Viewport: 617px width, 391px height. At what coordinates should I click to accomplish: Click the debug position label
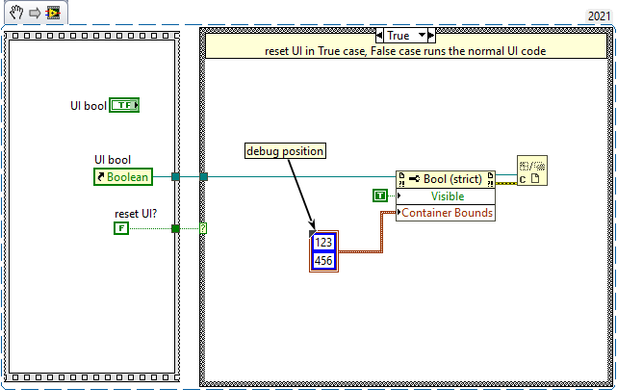(x=285, y=151)
